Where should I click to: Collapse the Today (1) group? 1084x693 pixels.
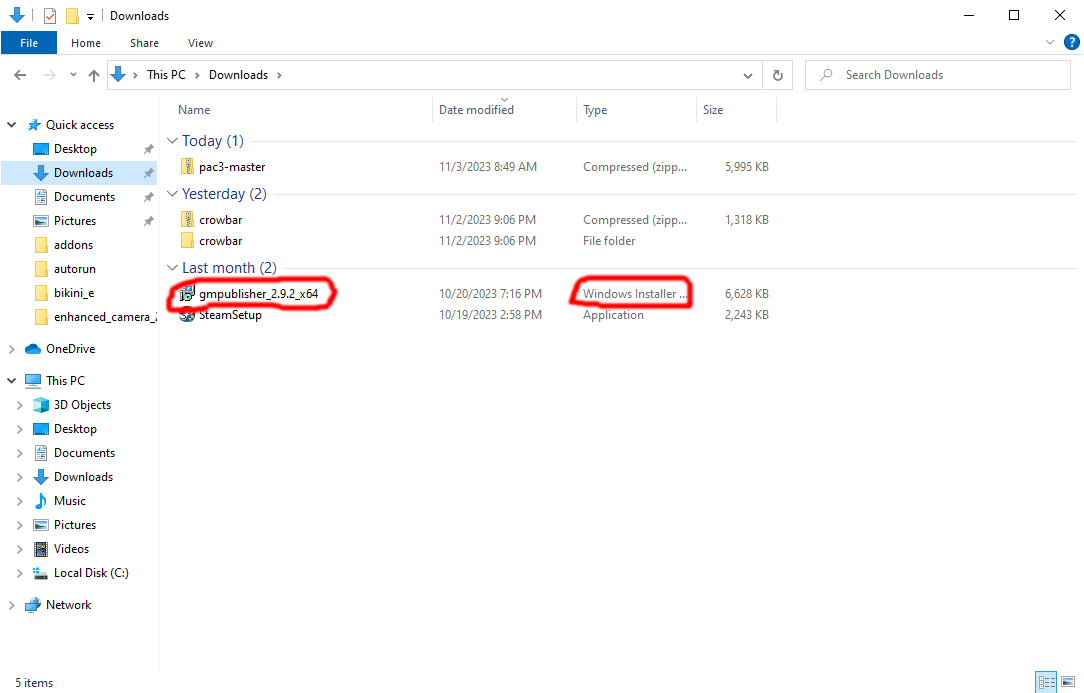pos(172,140)
